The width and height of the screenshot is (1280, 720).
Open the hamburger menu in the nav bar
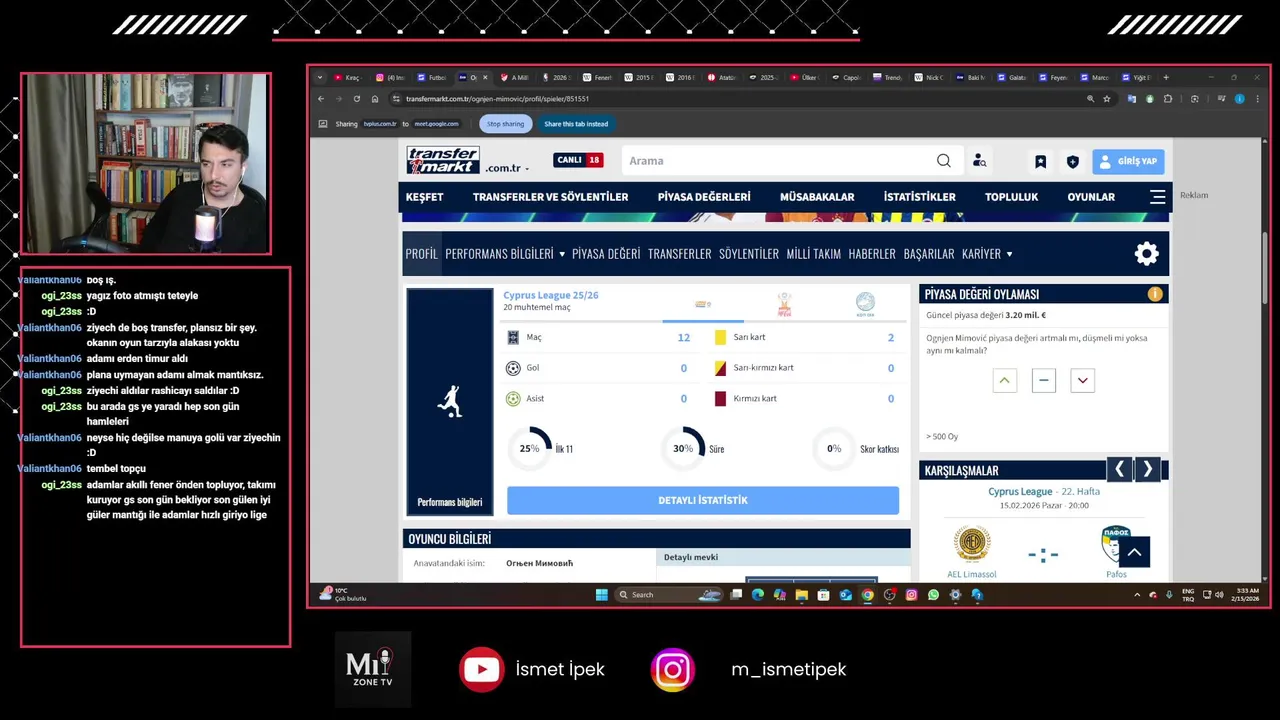pyautogui.click(x=1157, y=197)
